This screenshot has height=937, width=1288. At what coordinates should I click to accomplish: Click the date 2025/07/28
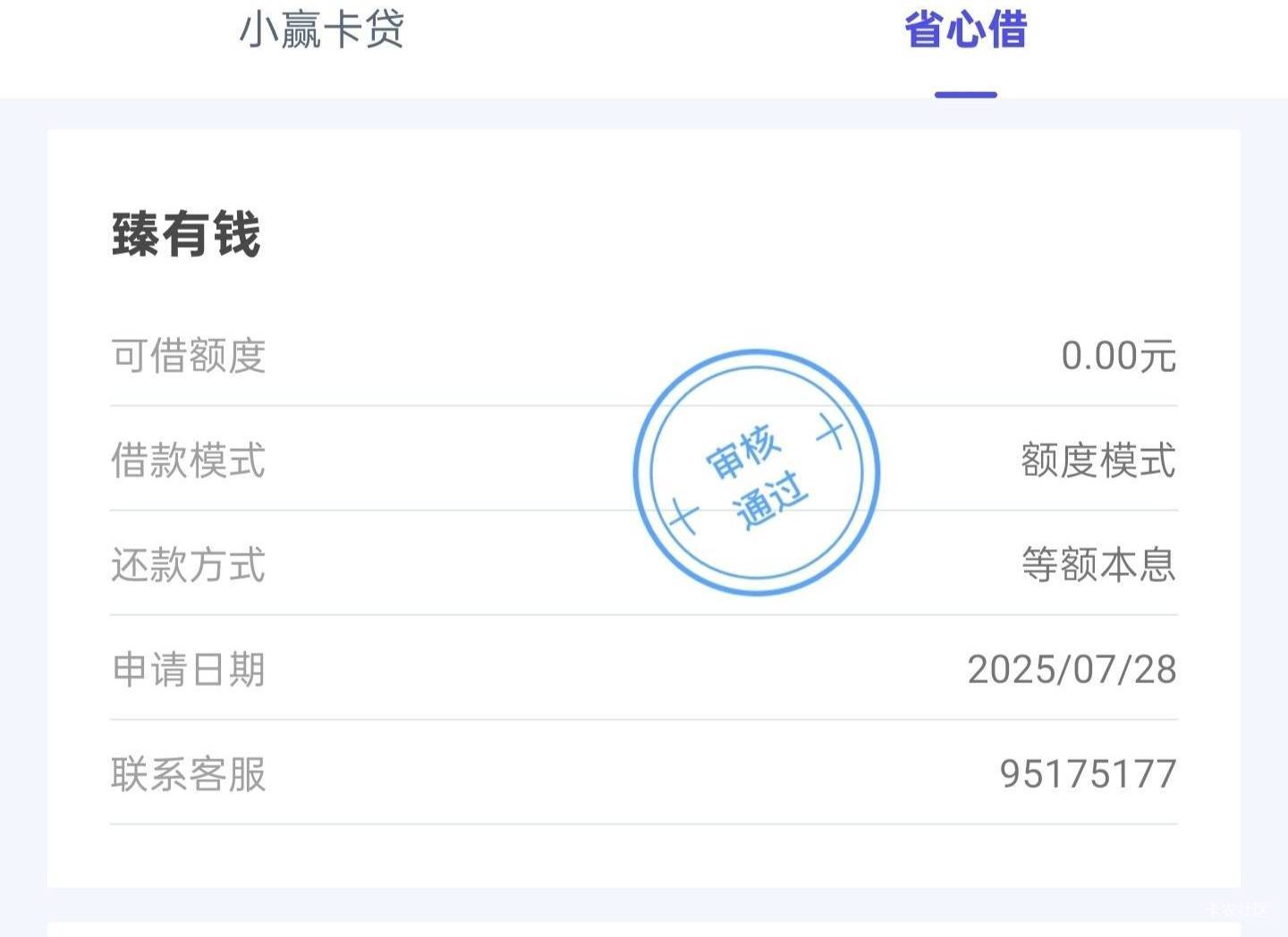[1072, 670]
